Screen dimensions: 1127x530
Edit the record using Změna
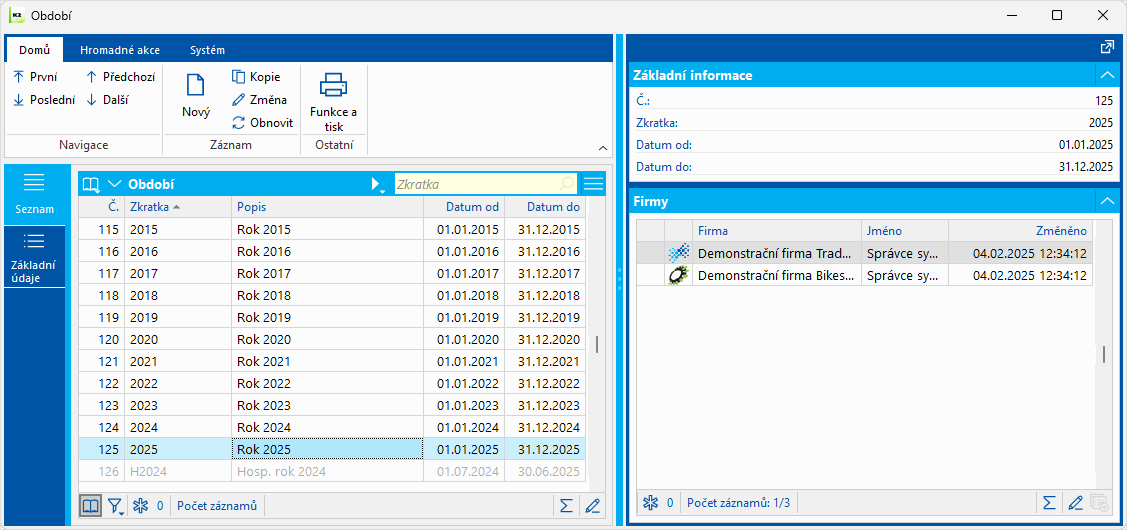(x=259, y=100)
